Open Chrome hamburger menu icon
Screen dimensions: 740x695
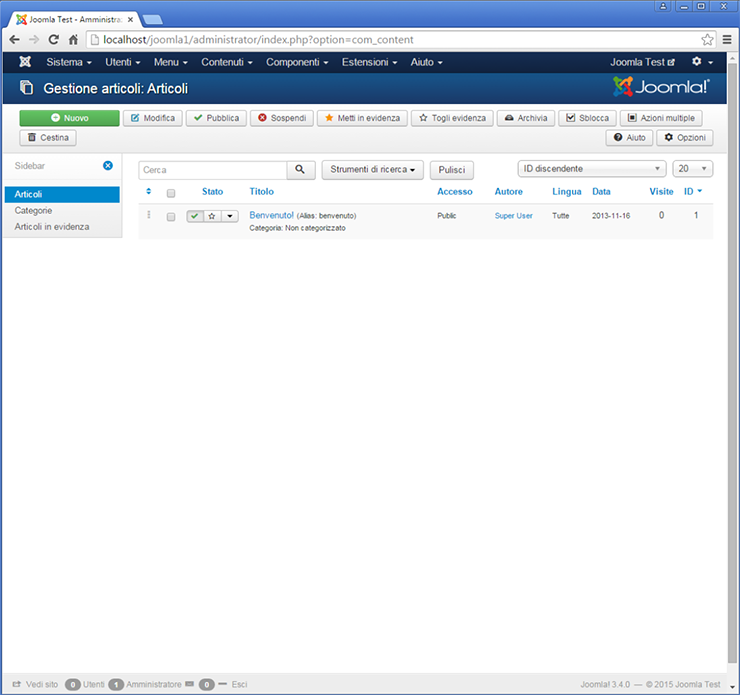(x=727, y=40)
